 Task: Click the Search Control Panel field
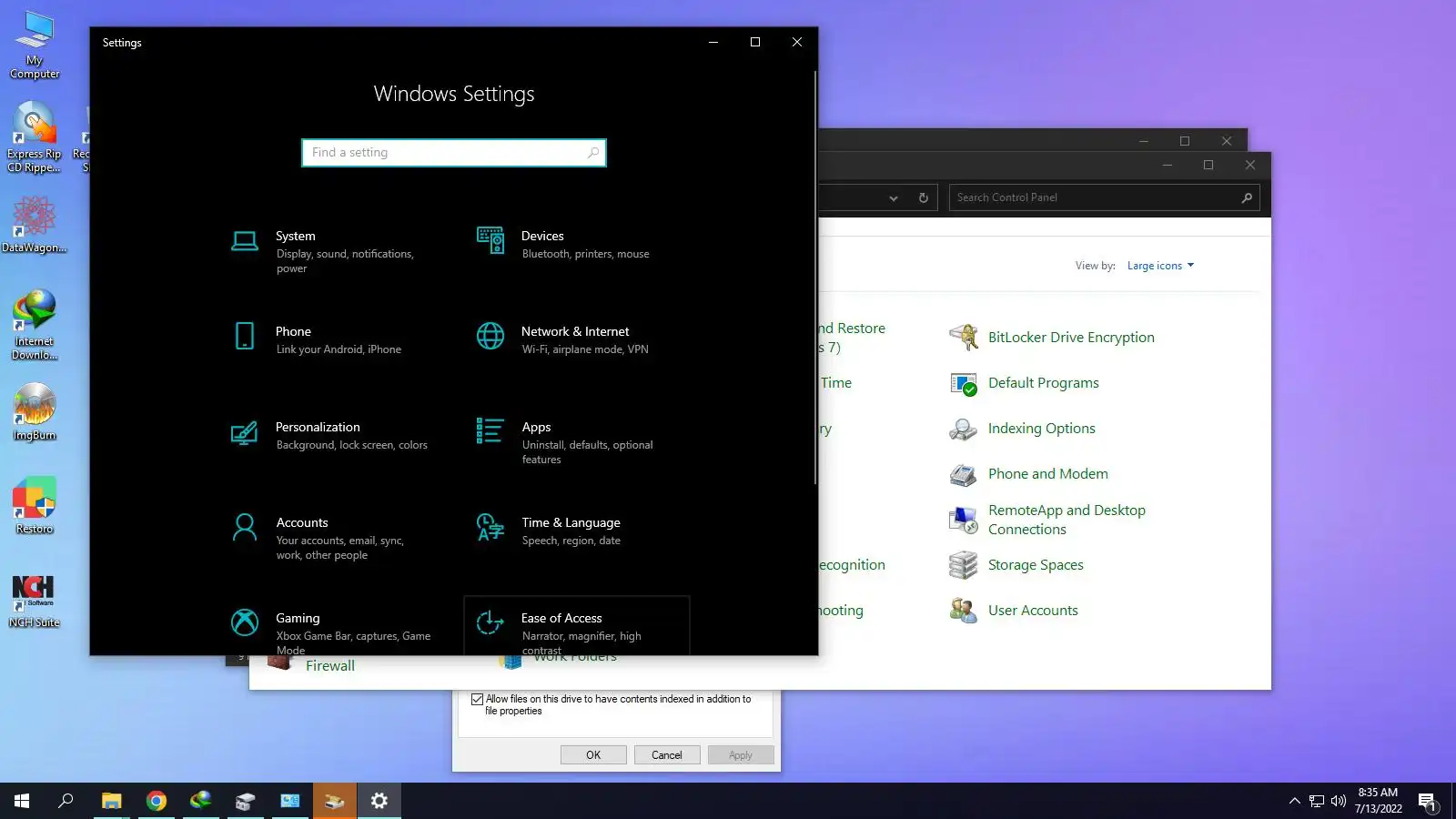(x=1104, y=197)
